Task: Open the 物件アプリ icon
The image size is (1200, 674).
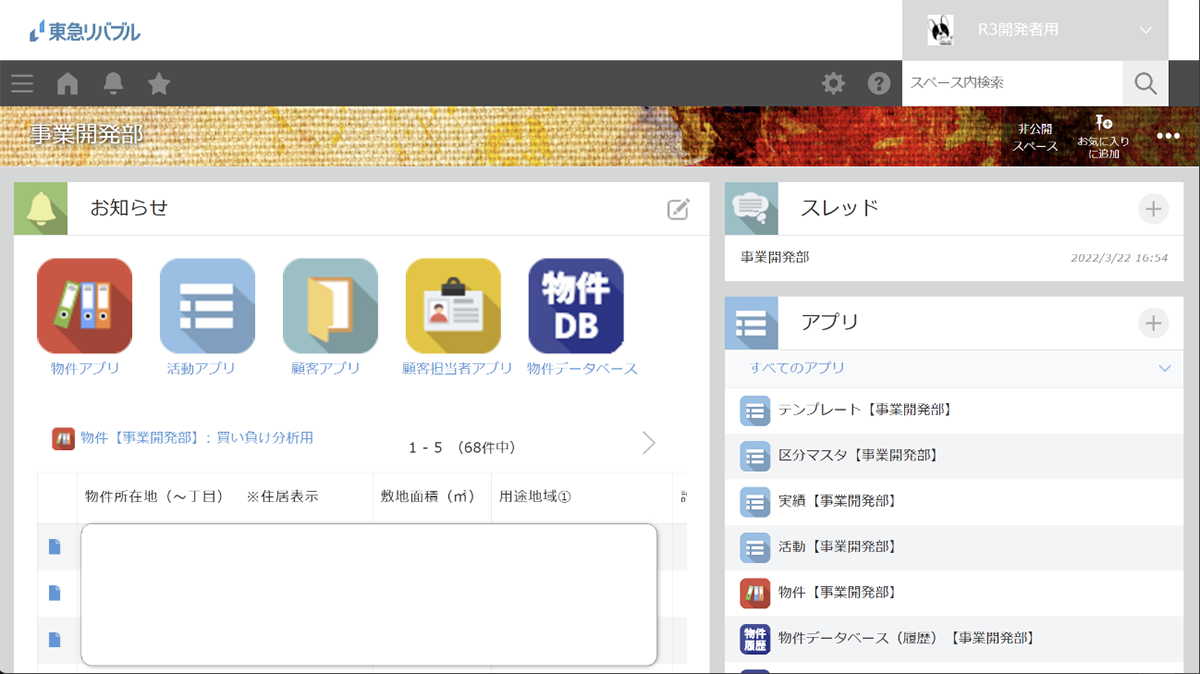Action: (x=84, y=306)
